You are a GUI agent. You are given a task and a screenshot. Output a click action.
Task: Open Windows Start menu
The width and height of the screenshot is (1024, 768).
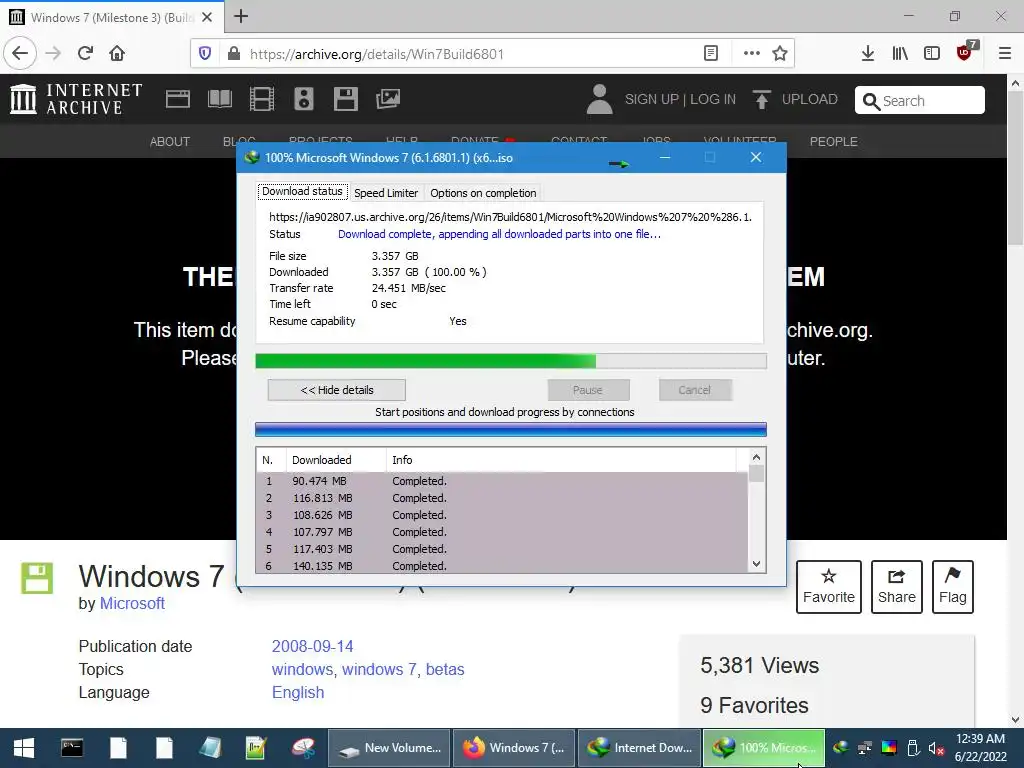click(x=24, y=748)
